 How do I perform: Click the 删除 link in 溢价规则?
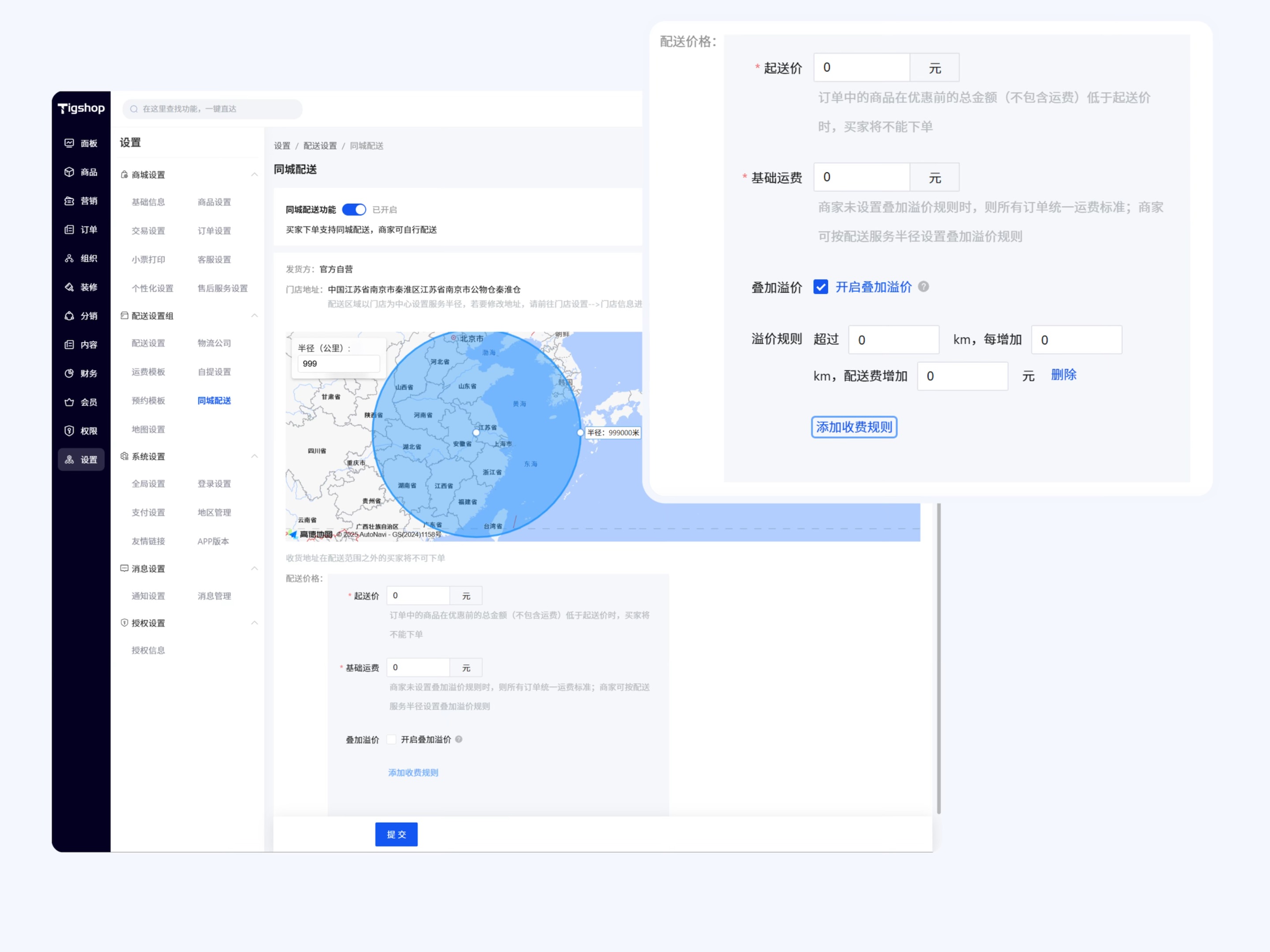click(x=1063, y=375)
